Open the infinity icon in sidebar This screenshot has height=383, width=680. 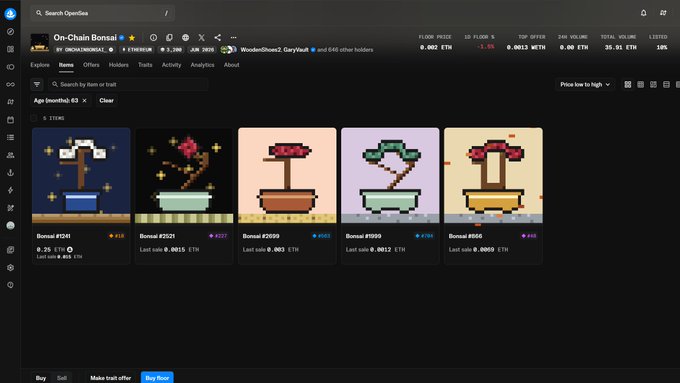[10, 85]
